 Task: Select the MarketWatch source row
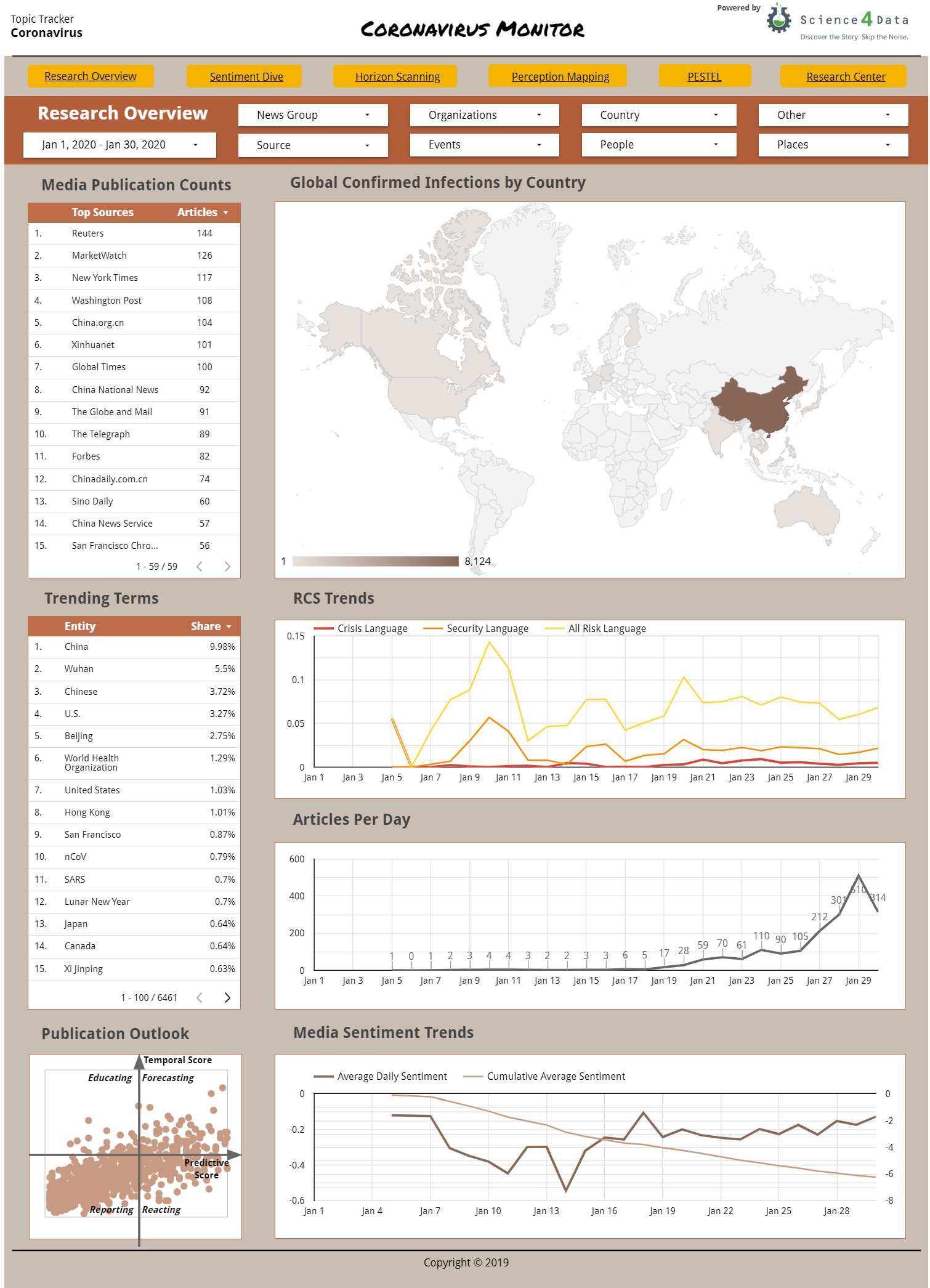click(134, 256)
